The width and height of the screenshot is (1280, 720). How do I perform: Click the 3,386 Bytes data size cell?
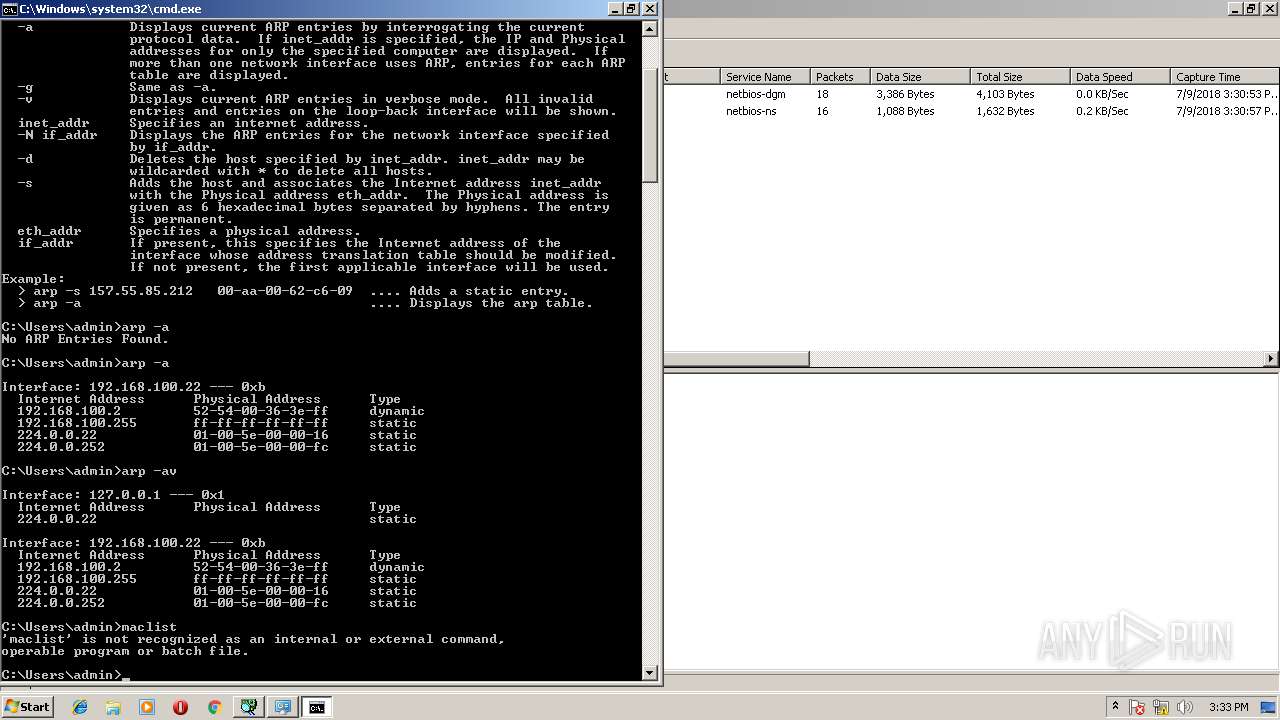905,94
